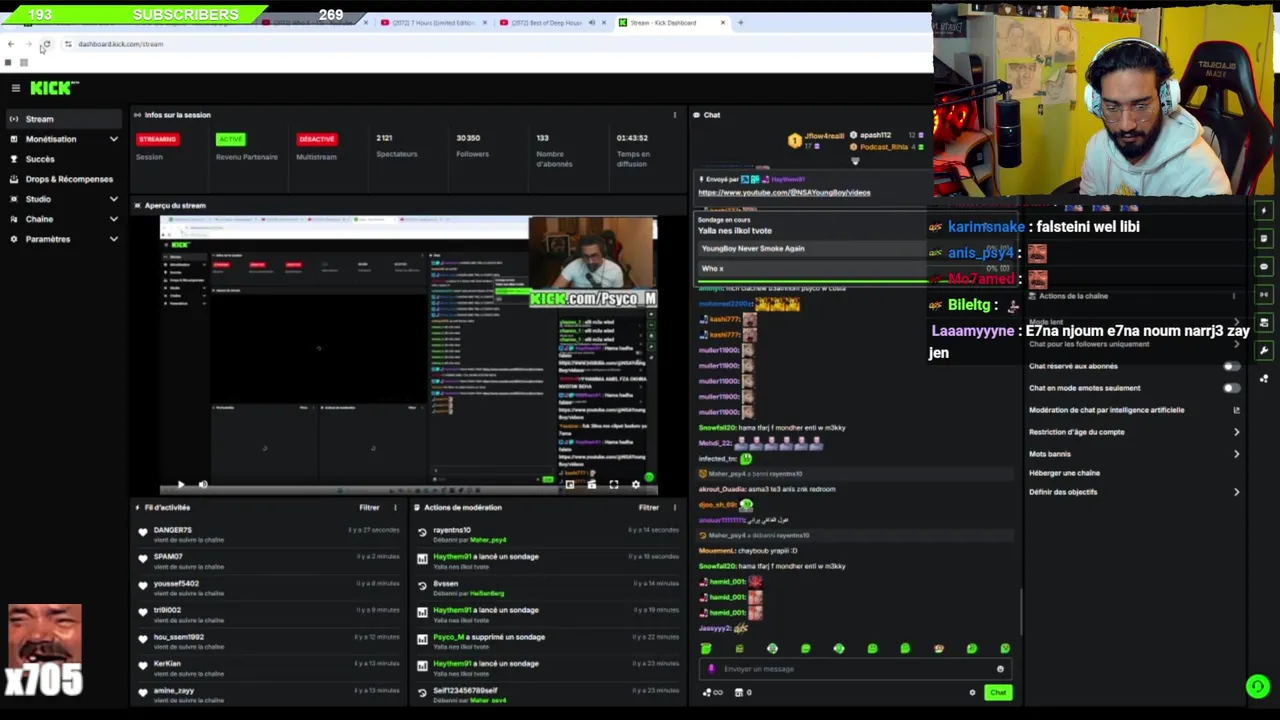This screenshot has width=1280, height=720.
Task: Open Fil d'activités options menu
Action: tap(395, 508)
